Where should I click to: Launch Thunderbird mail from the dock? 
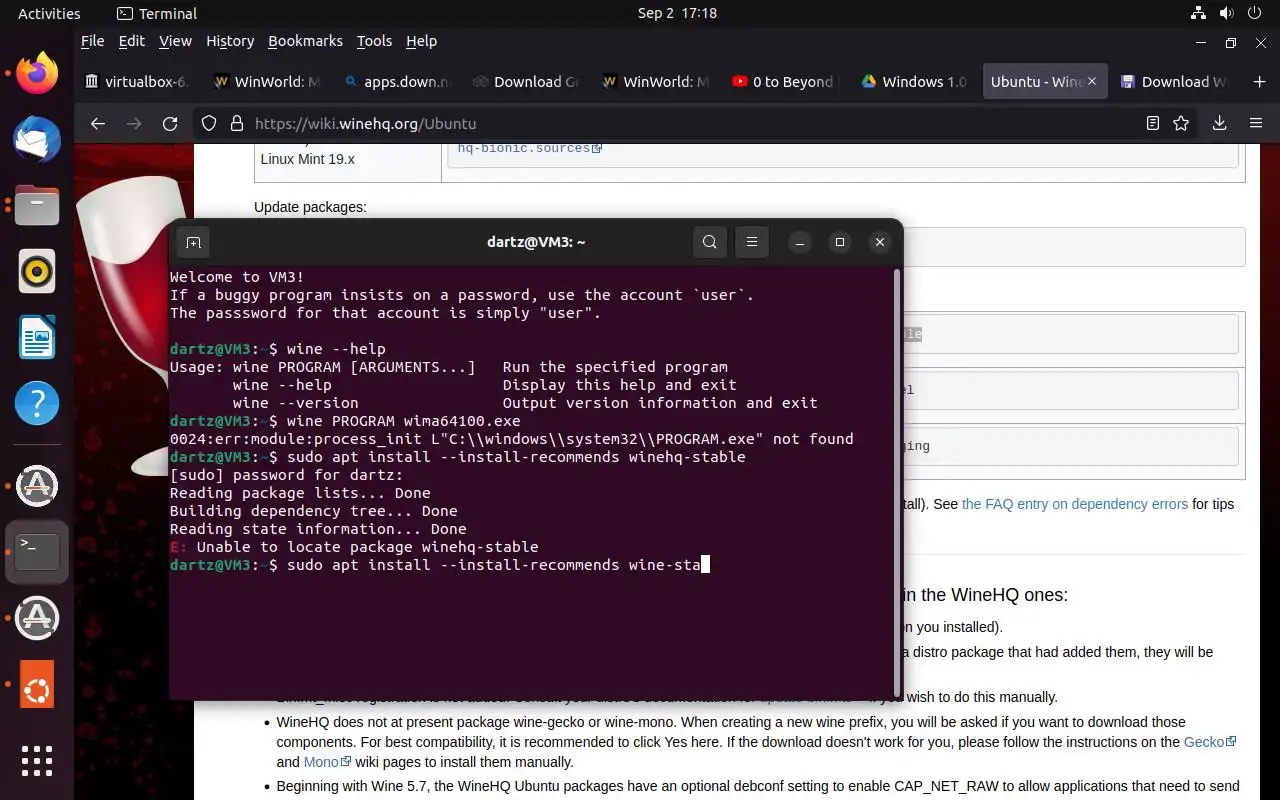pos(37,140)
